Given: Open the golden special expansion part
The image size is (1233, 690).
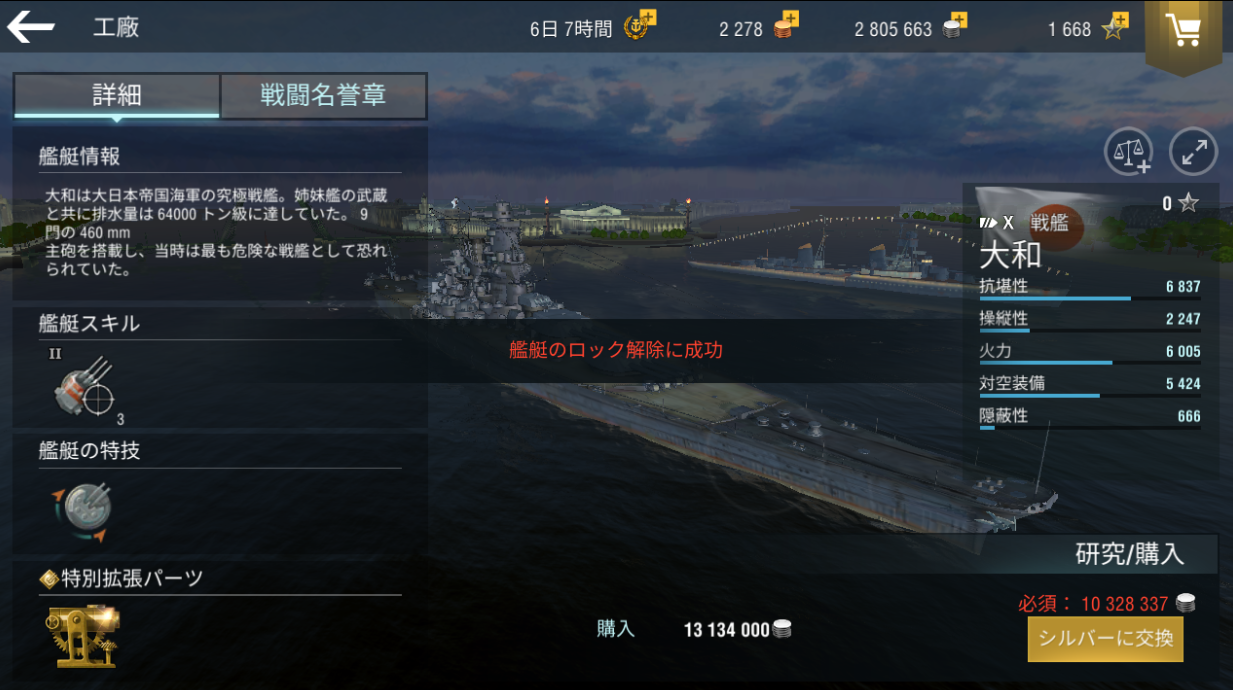Looking at the screenshot, I should pyautogui.click(x=83, y=636).
